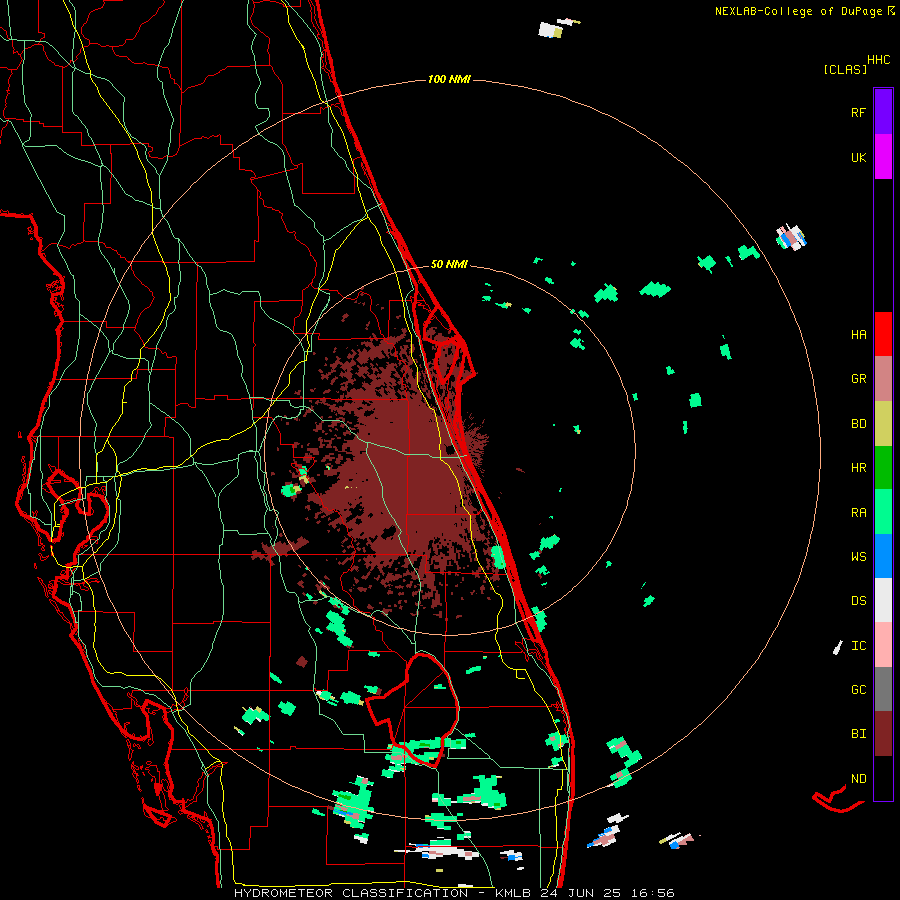Click the RF legend label

pyautogui.click(x=858, y=112)
